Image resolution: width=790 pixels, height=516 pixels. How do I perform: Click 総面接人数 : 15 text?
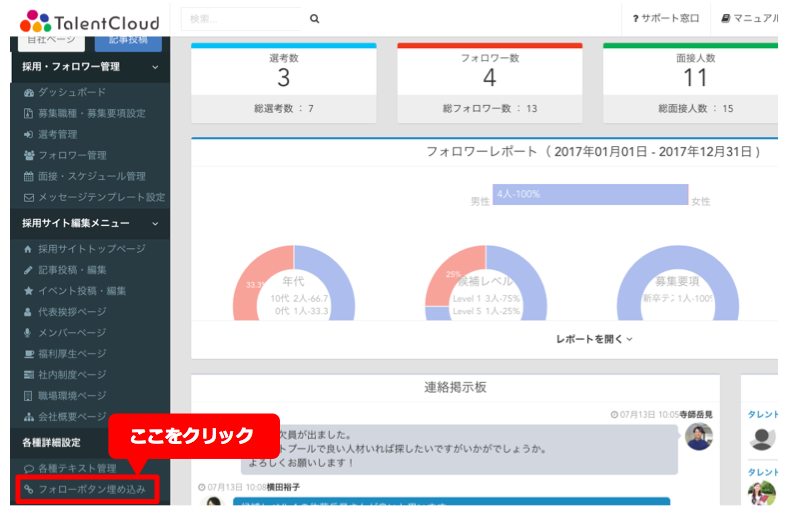(x=696, y=108)
